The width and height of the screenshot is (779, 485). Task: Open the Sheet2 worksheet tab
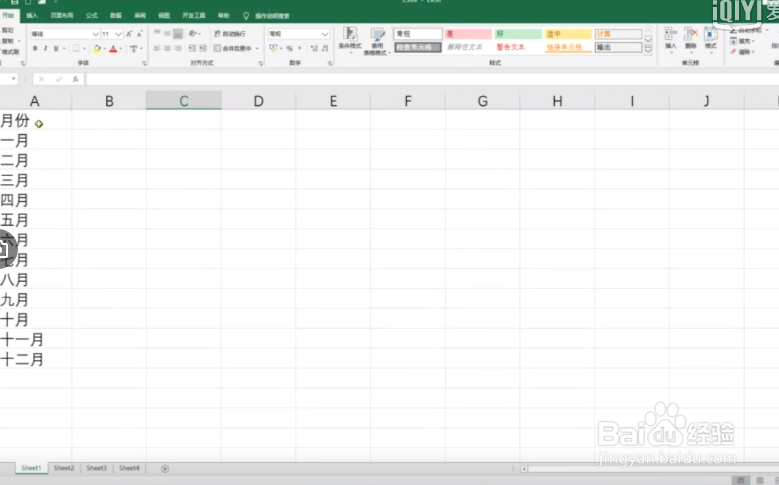64,468
